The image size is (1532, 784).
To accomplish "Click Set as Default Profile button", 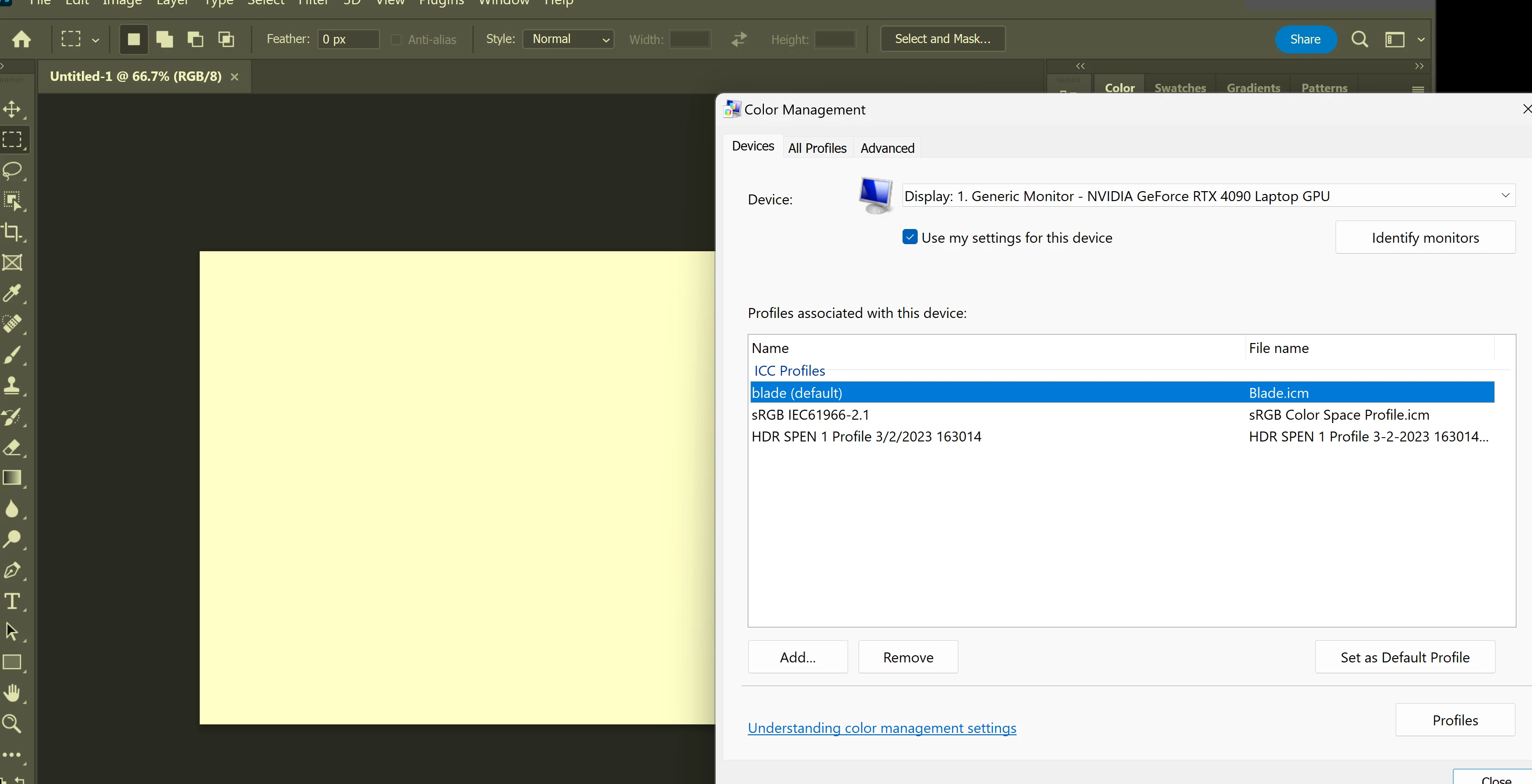I will tap(1404, 657).
